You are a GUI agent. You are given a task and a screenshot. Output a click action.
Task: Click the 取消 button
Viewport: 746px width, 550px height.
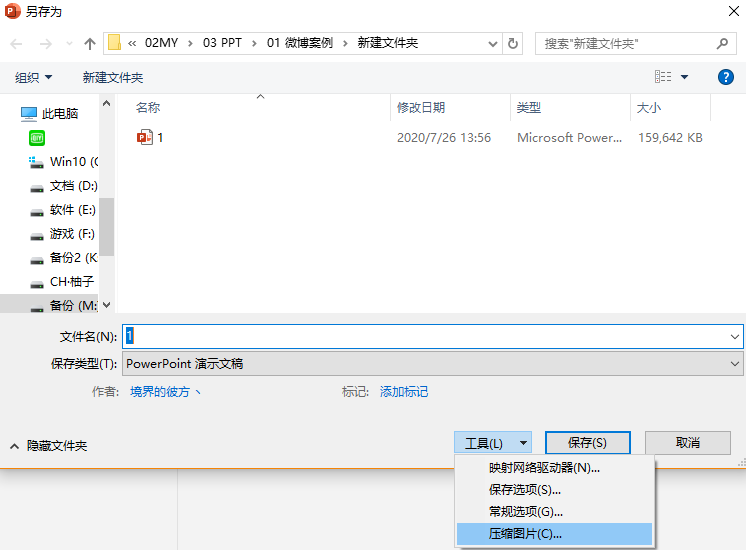coord(687,443)
